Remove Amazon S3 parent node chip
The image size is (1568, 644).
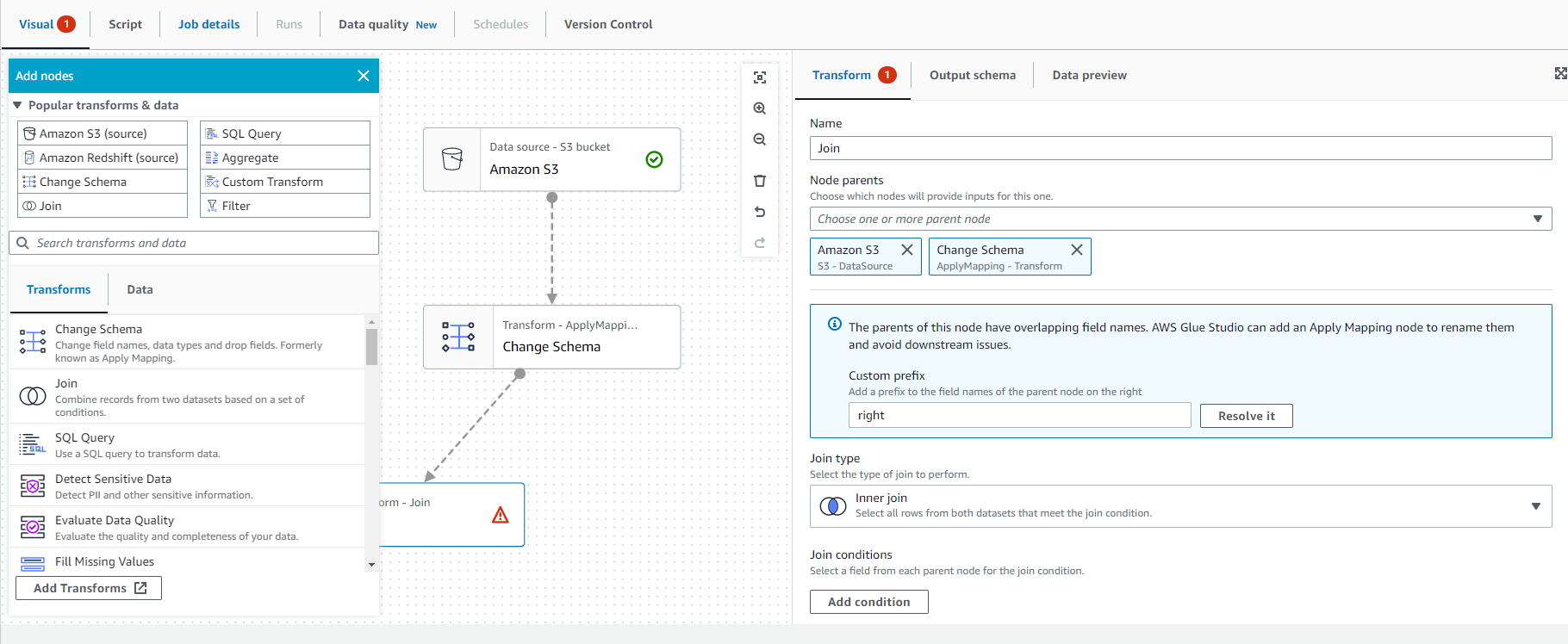point(907,250)
